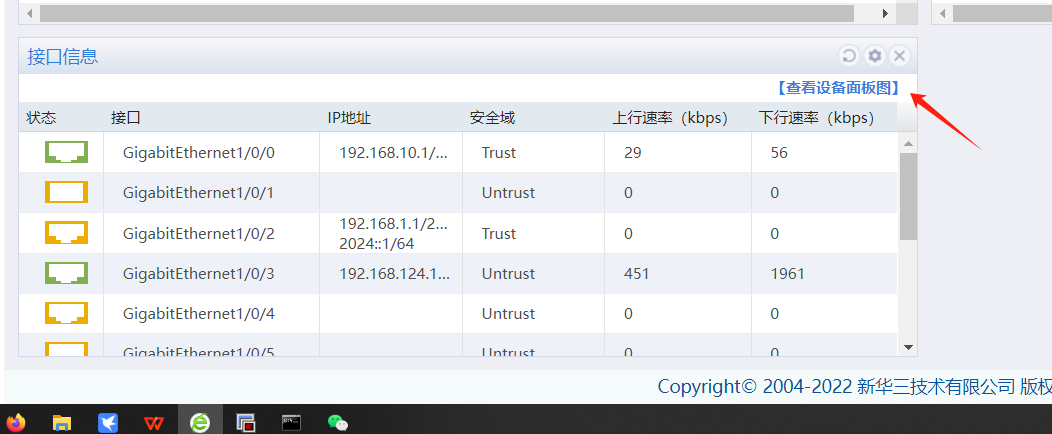Refresh the 接口信息 panel
The width and height of the screenshot is (1052, 434).
click(848, 56)
